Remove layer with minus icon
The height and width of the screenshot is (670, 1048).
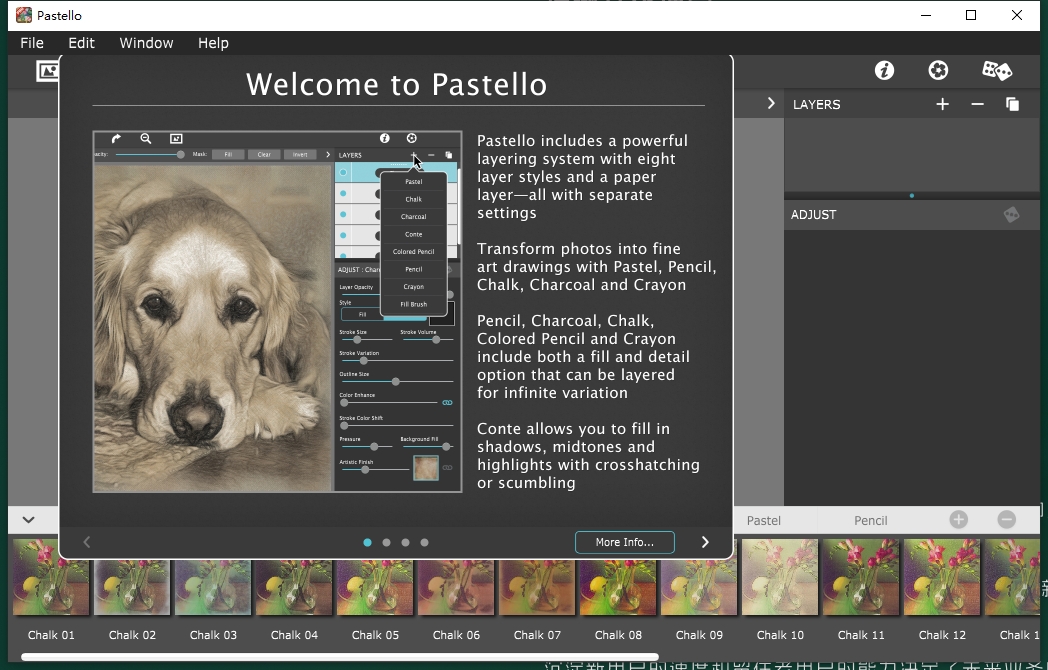coord(977,104)
